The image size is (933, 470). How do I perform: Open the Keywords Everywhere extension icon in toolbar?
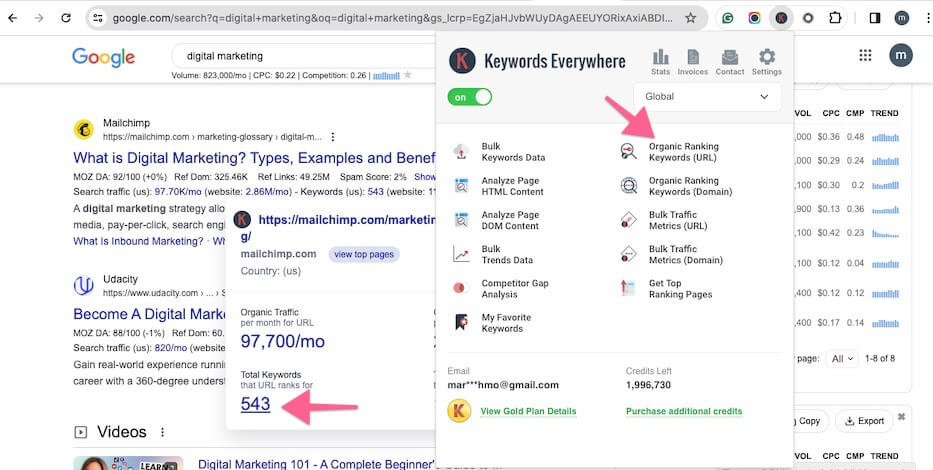pyautogui.click(x=781, y=18)
